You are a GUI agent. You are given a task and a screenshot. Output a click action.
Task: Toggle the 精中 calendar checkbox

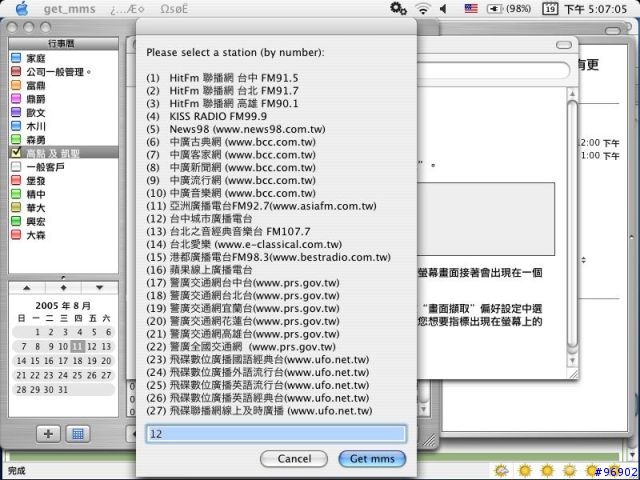tap(16, 194)
